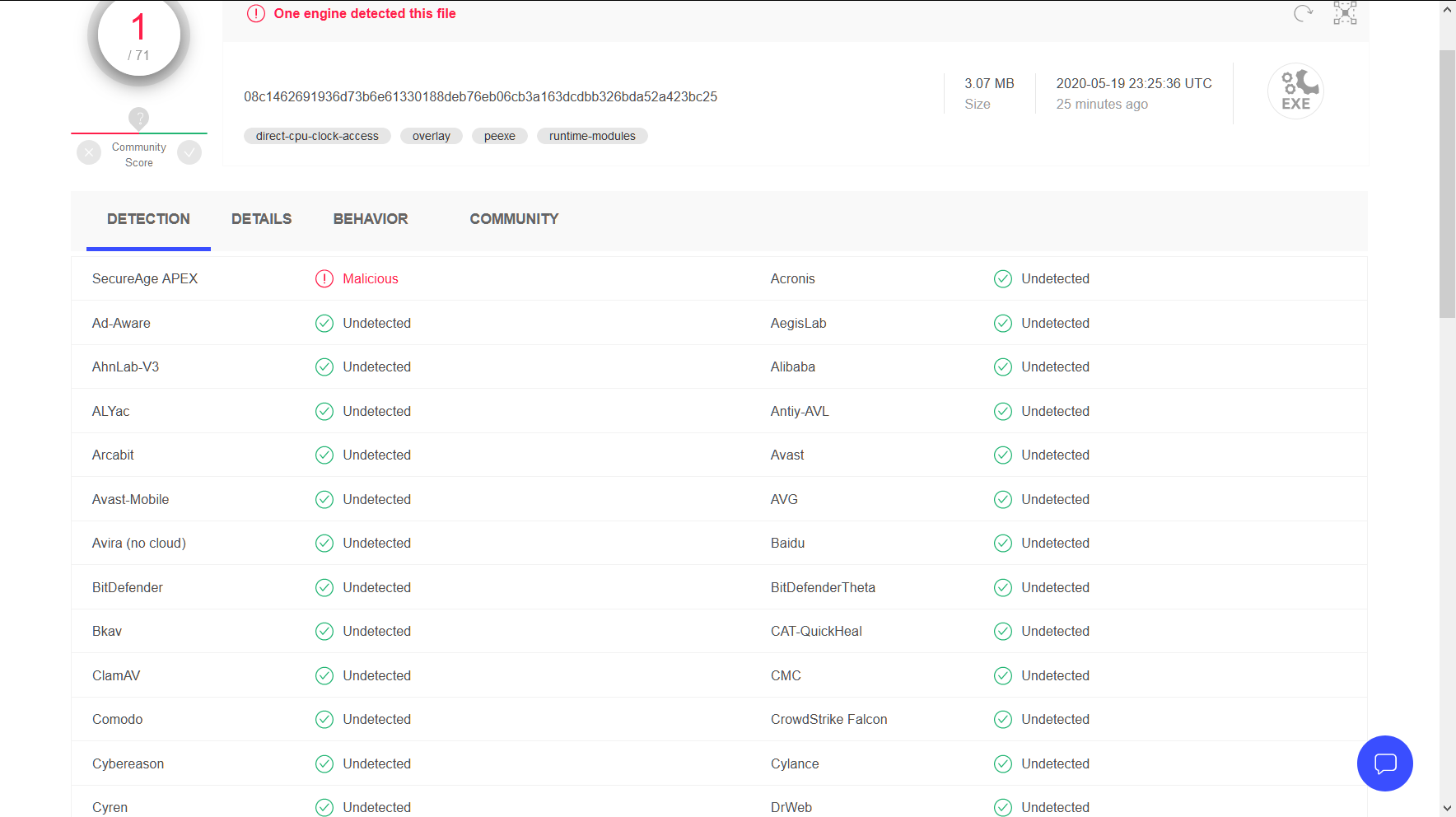
Task: Click the AegisLab undetected check icon
Action: (x=1003, y=323)
